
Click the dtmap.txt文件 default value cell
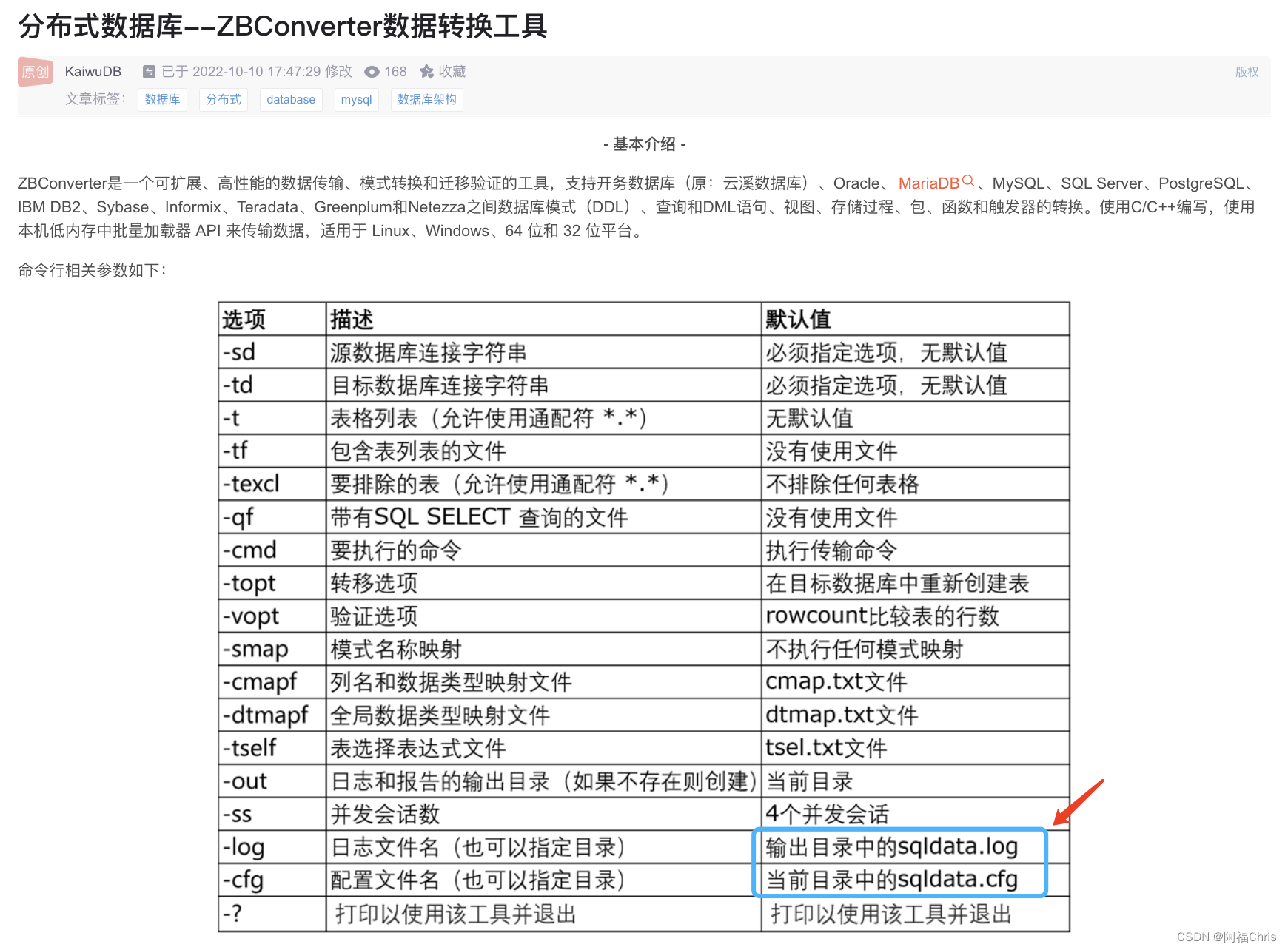[x=916, y=715]
